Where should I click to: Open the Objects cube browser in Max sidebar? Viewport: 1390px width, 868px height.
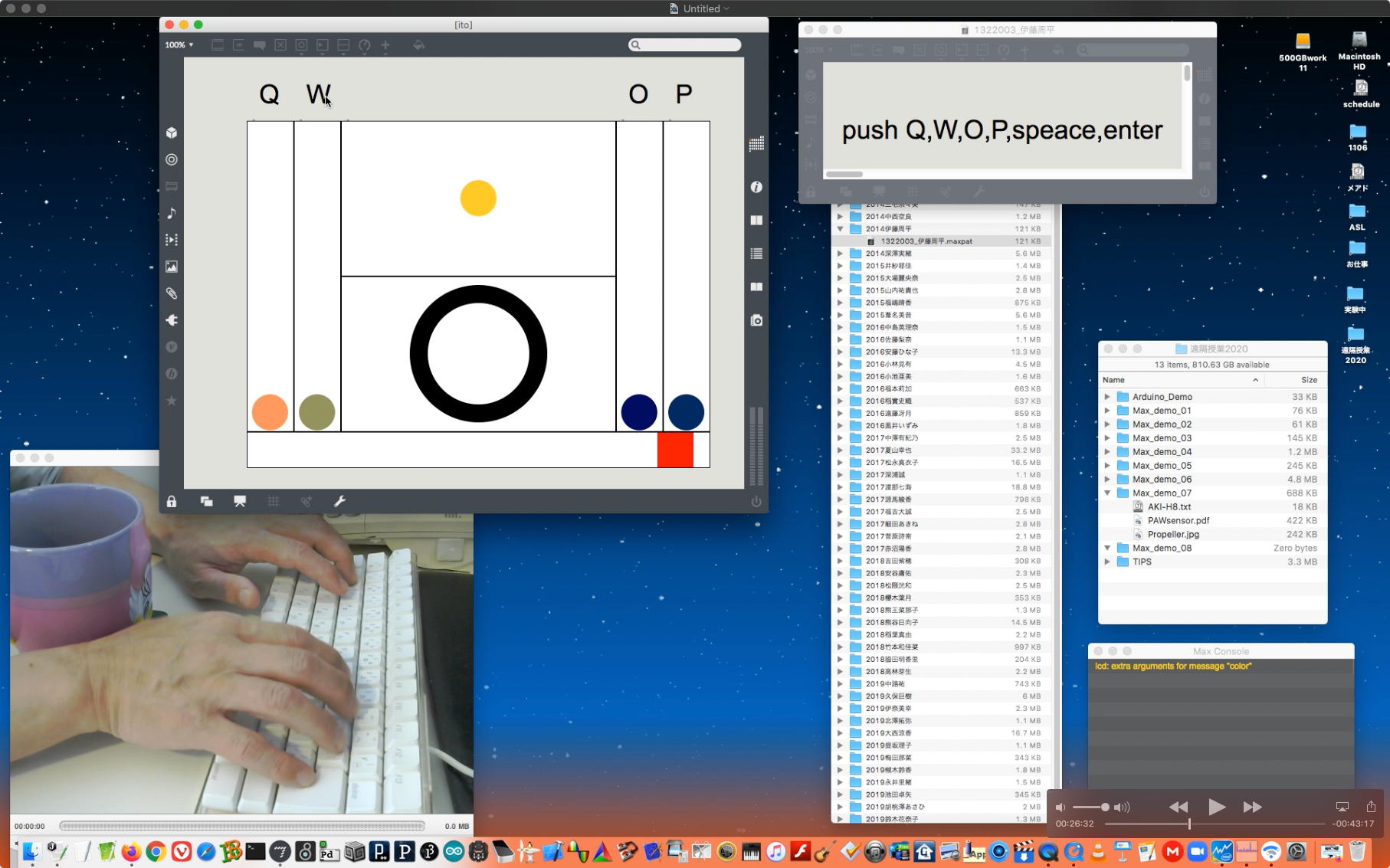(x=172, y=133)
